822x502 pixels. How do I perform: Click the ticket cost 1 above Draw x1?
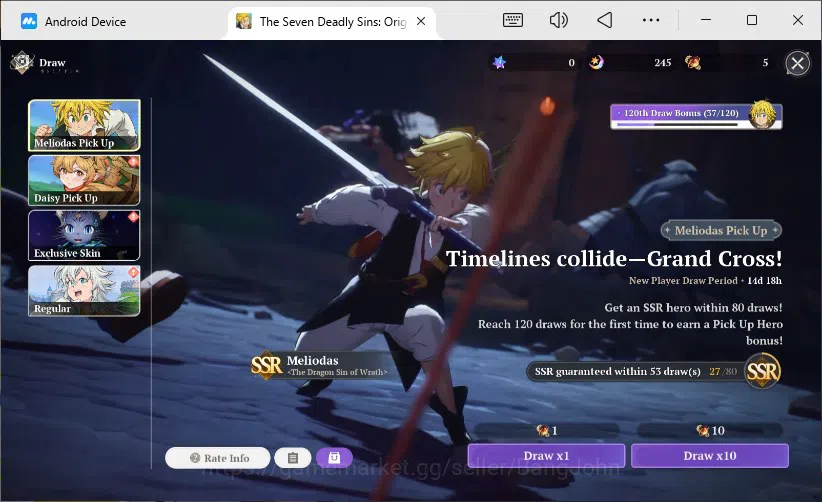point(547,431)
